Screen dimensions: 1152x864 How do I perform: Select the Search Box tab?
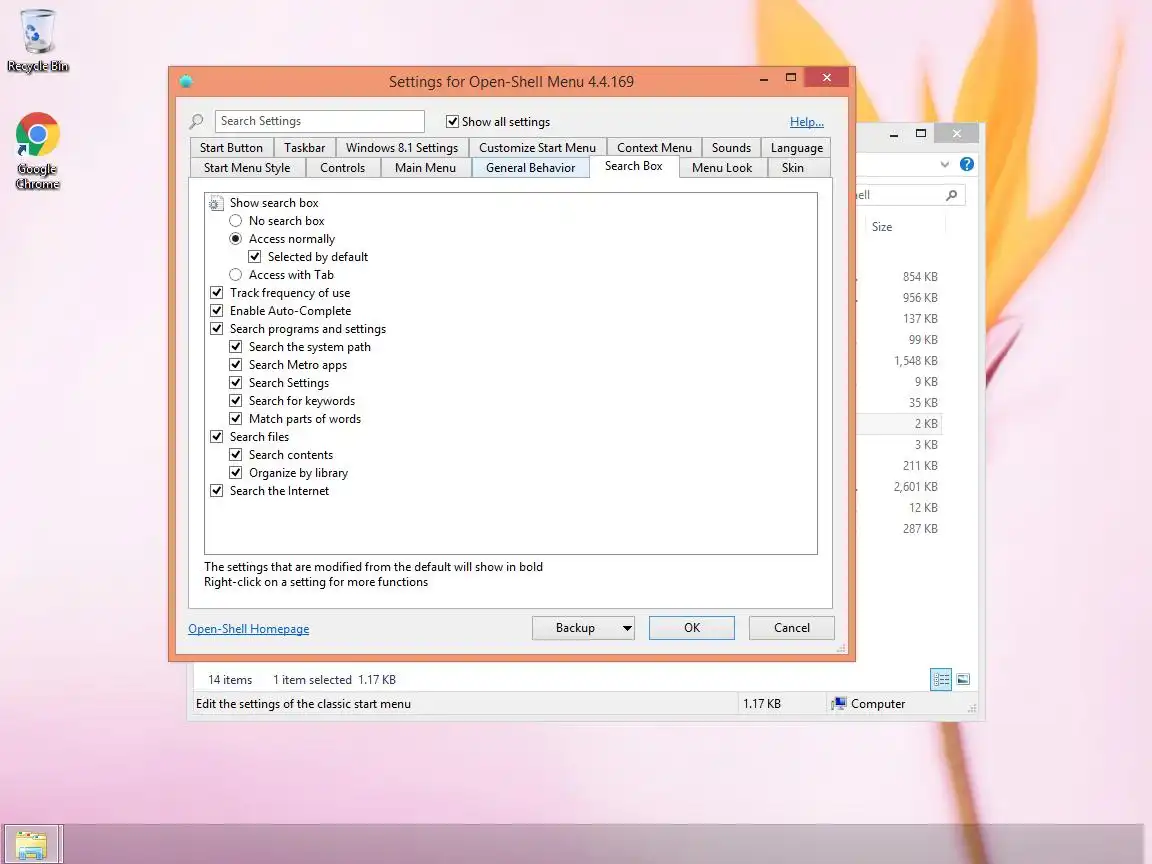[634, 166]
